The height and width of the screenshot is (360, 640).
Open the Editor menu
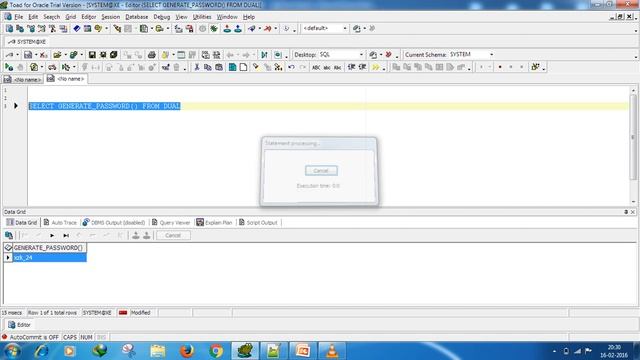(89, 17)
